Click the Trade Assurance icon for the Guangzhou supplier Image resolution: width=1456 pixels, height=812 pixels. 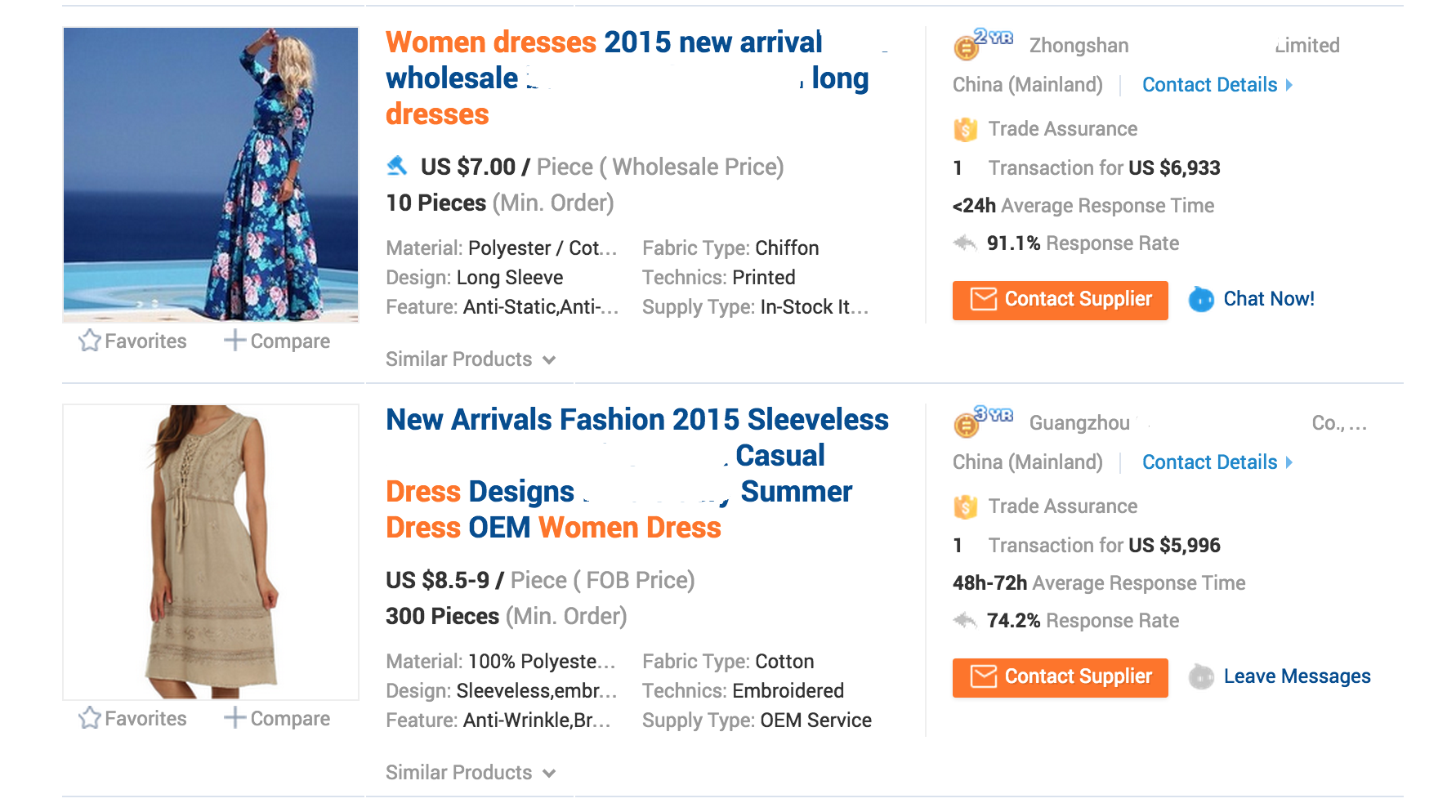pyautogui.click(x=965, y=506)
